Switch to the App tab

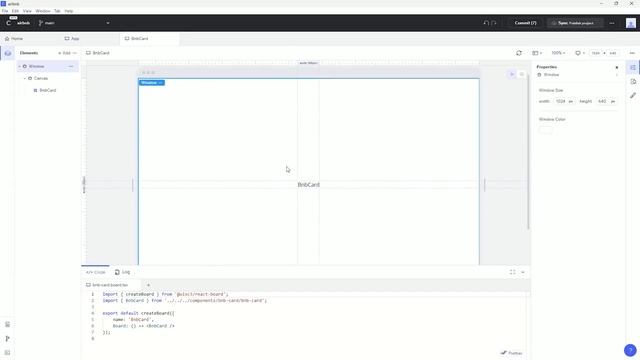point(72,38)
